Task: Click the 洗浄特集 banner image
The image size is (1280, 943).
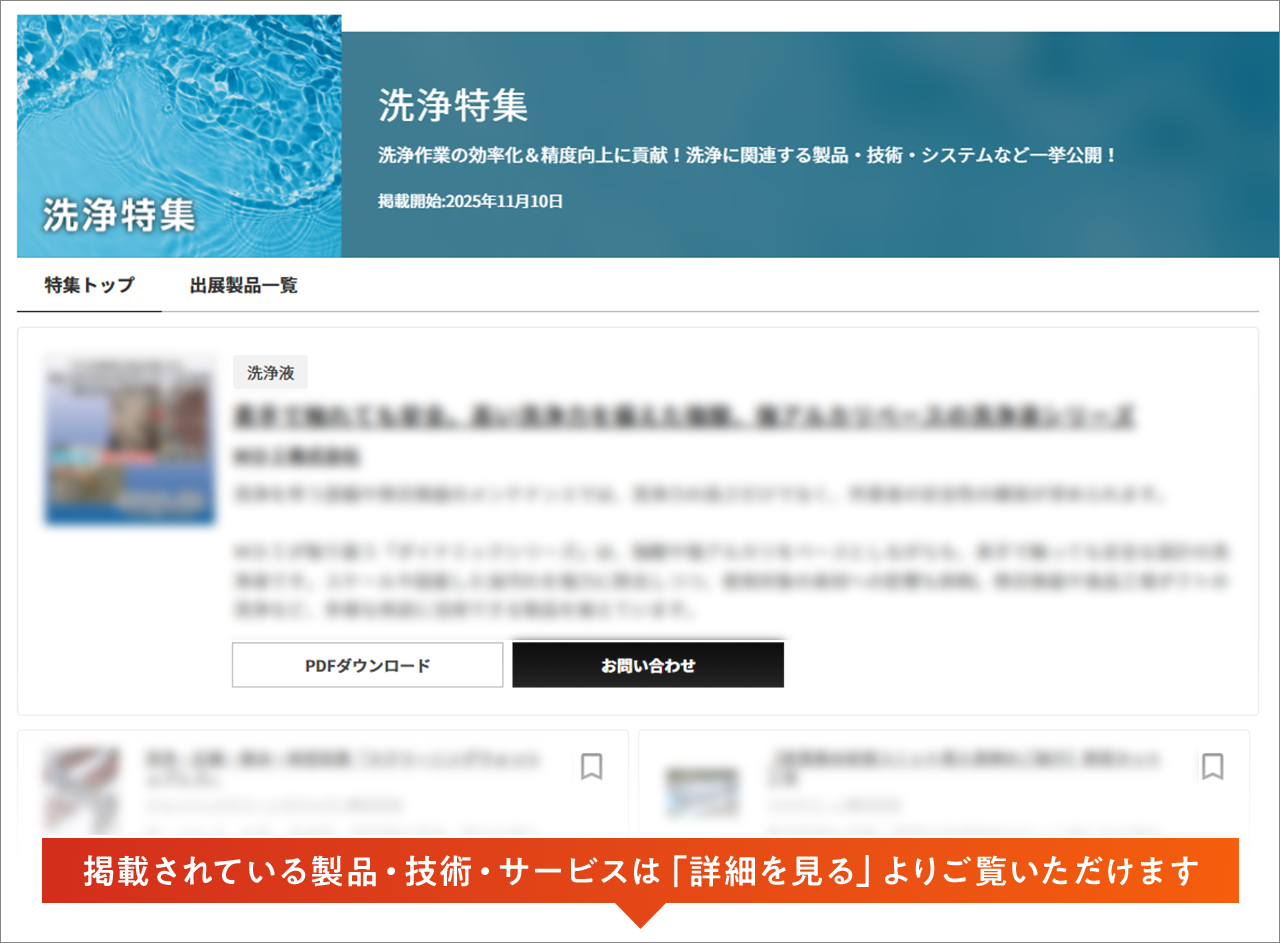Action: 178,136
